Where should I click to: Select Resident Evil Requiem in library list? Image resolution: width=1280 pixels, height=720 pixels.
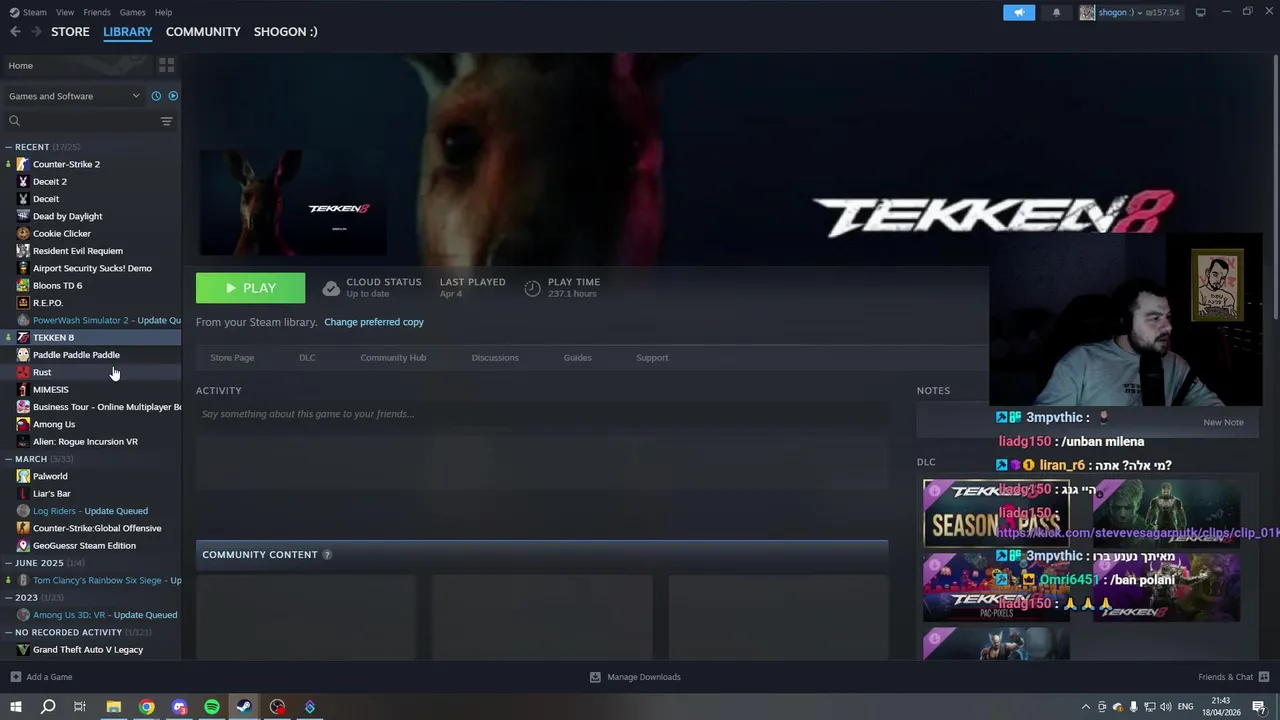tap(78, 251)
